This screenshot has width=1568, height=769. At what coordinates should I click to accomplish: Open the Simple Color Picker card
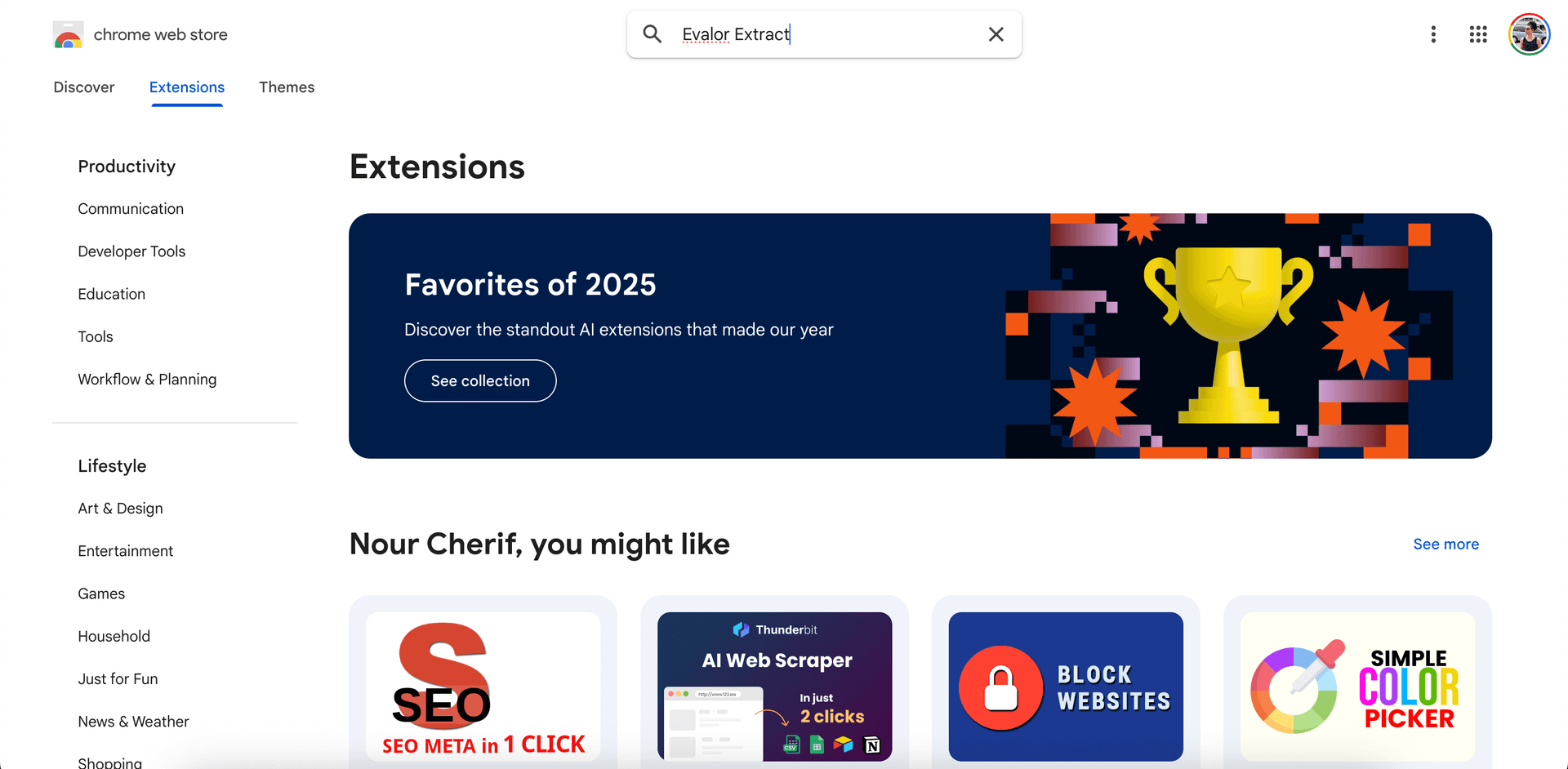point(1357,686)
